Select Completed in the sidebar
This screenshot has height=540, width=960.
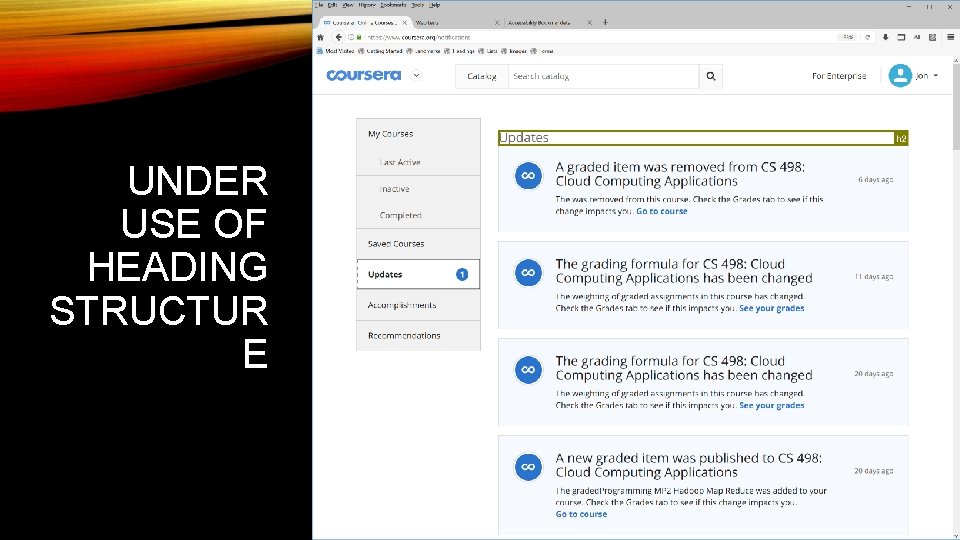click(x=419, y=216)
